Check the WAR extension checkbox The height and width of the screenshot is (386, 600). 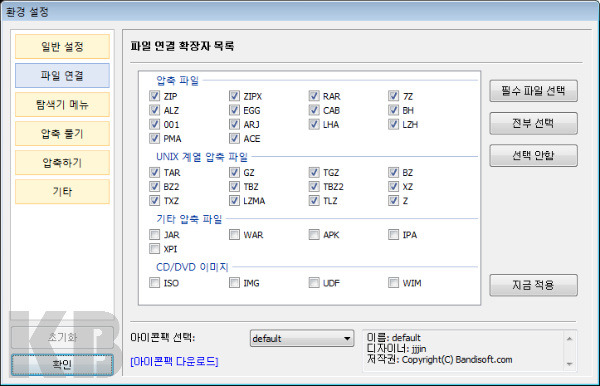coord(234,235)
